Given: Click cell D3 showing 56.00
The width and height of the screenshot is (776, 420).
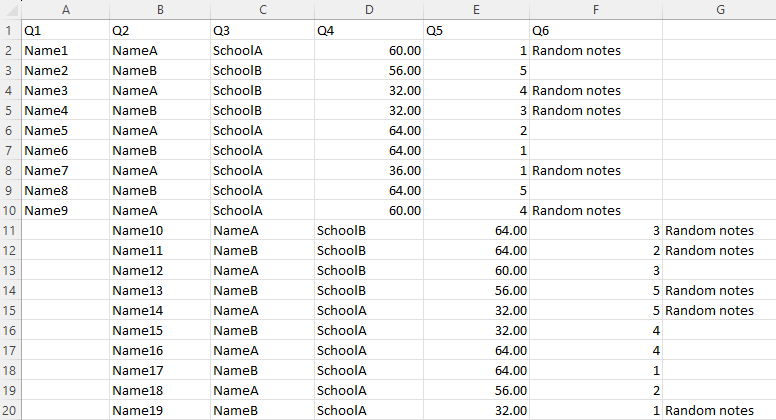Looking at the screenshot, I should [x=369, y=70].
